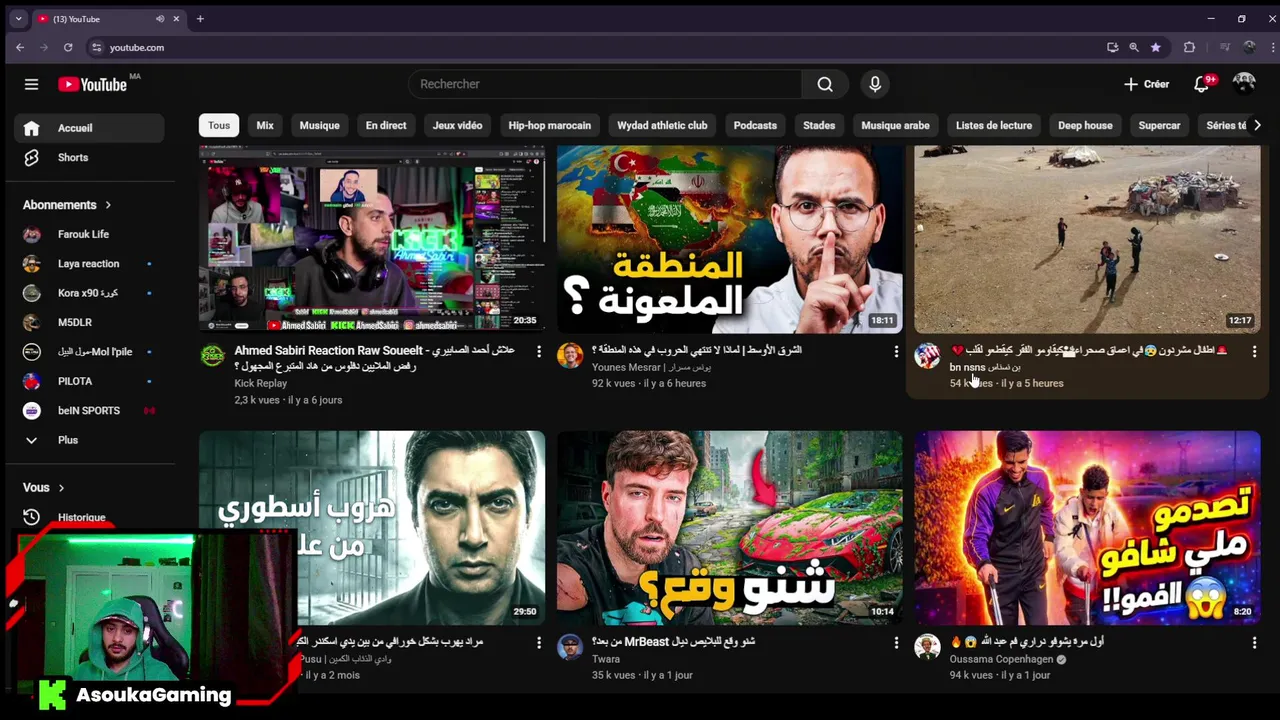This screenshot has width=1280, height=720.
Task: Open Younes Mesrar channel avatar
Action: pos(570,356)
